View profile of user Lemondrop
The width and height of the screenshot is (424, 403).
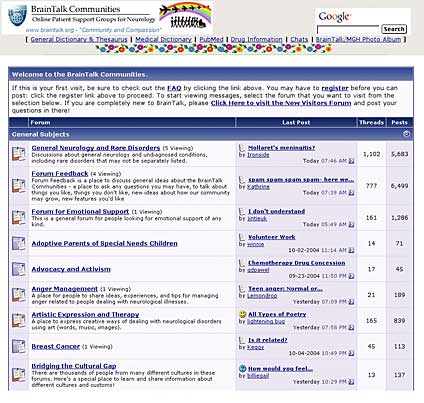(x=262, y=296)
